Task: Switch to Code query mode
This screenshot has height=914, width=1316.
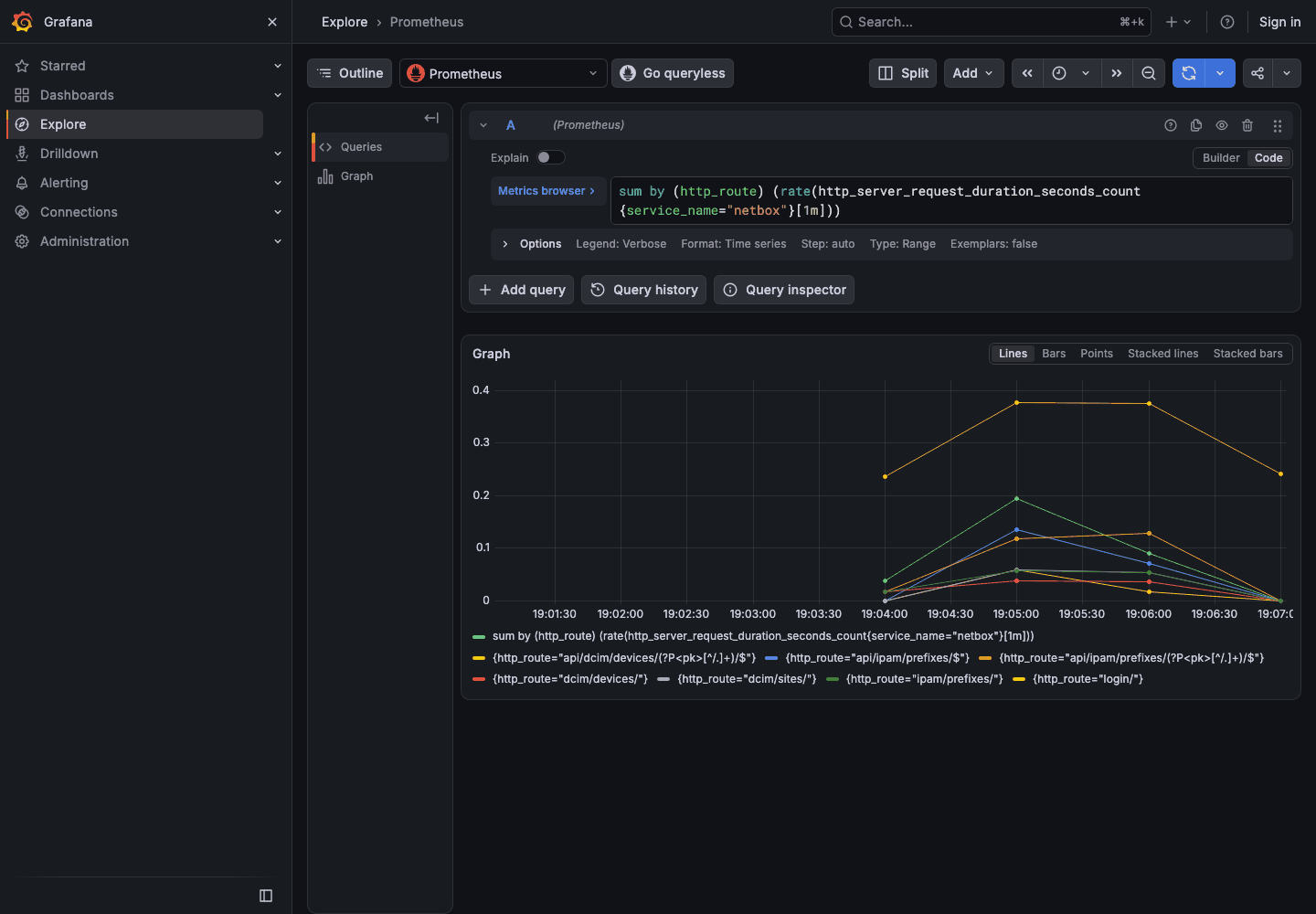Action: (1268, 158)
